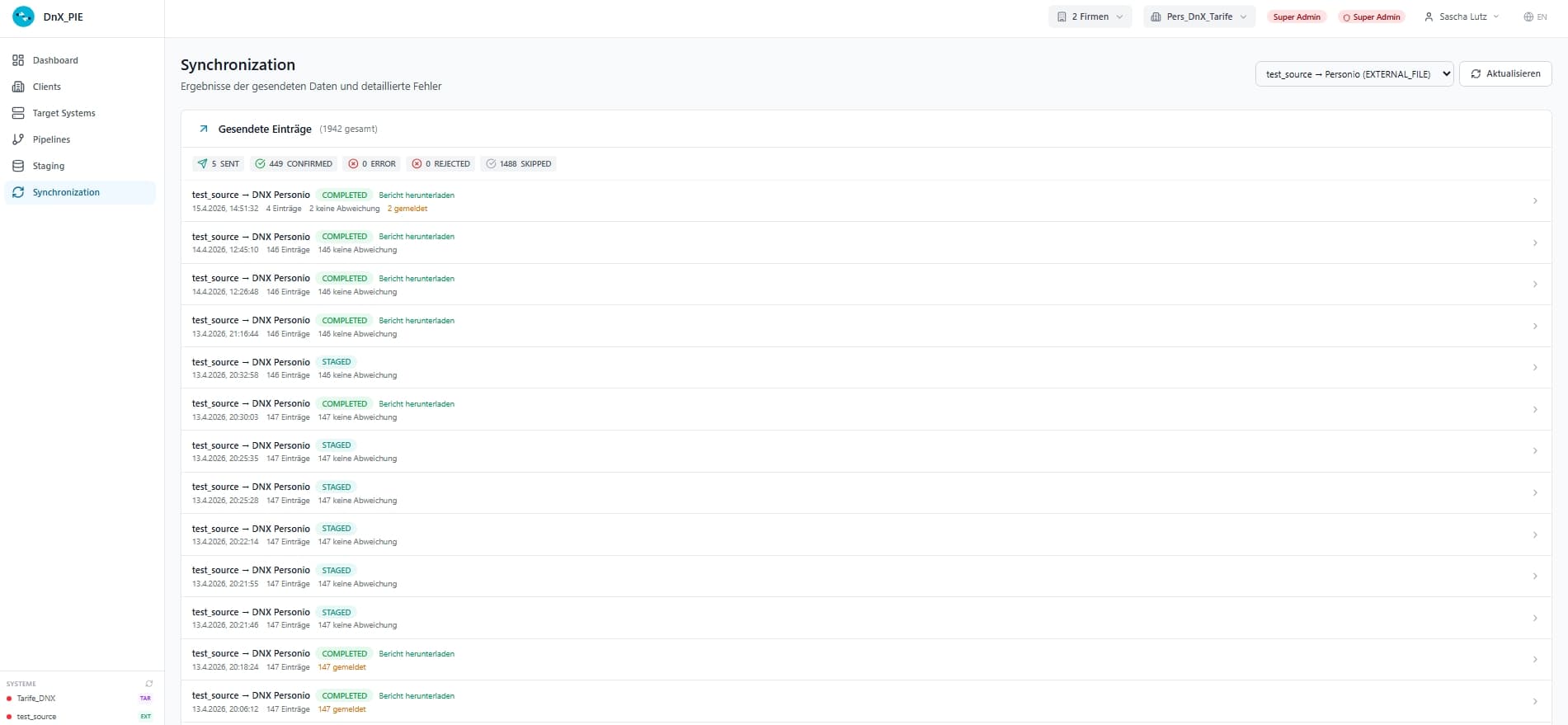Expand the 13.4.2026 20:25:28 entry chevron
Screen dimensions: 1568x725
[1535, 492]
